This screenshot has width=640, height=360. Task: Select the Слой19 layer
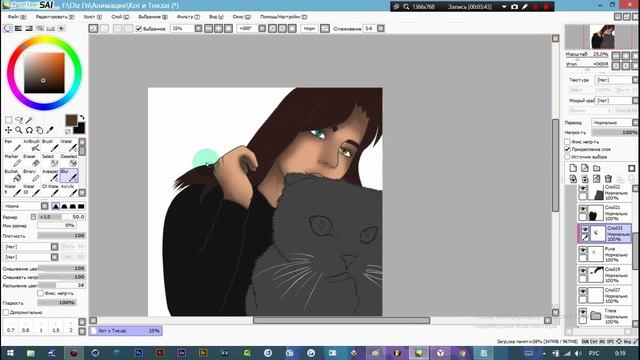pyautogui.click(x=605, y=275)
